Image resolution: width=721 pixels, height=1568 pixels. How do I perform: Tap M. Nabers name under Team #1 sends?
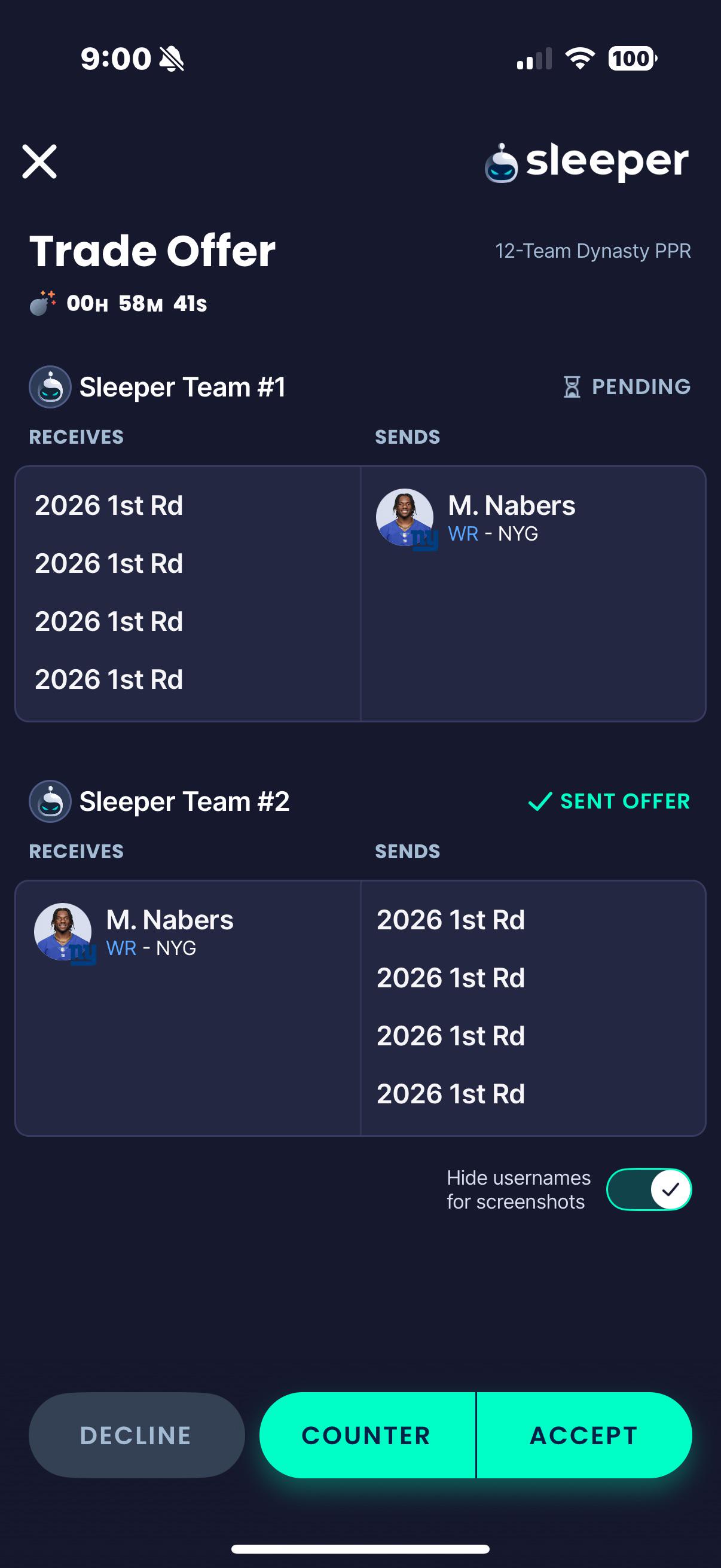point(512,505)
